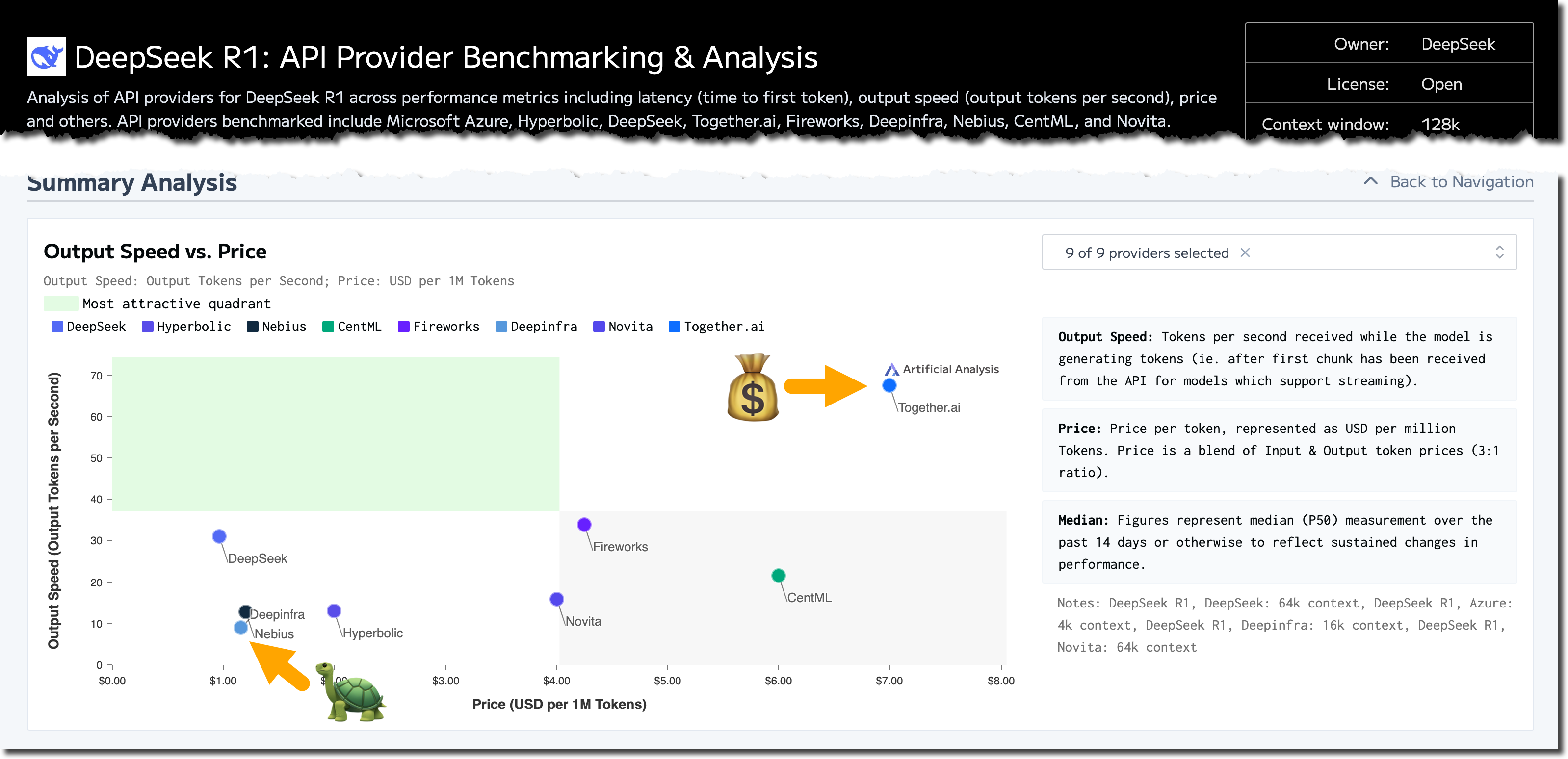This screenshot has height=759, width=1568.
Task: Click the DeepSeek data point on chart
Action: (x=219, y=536)
